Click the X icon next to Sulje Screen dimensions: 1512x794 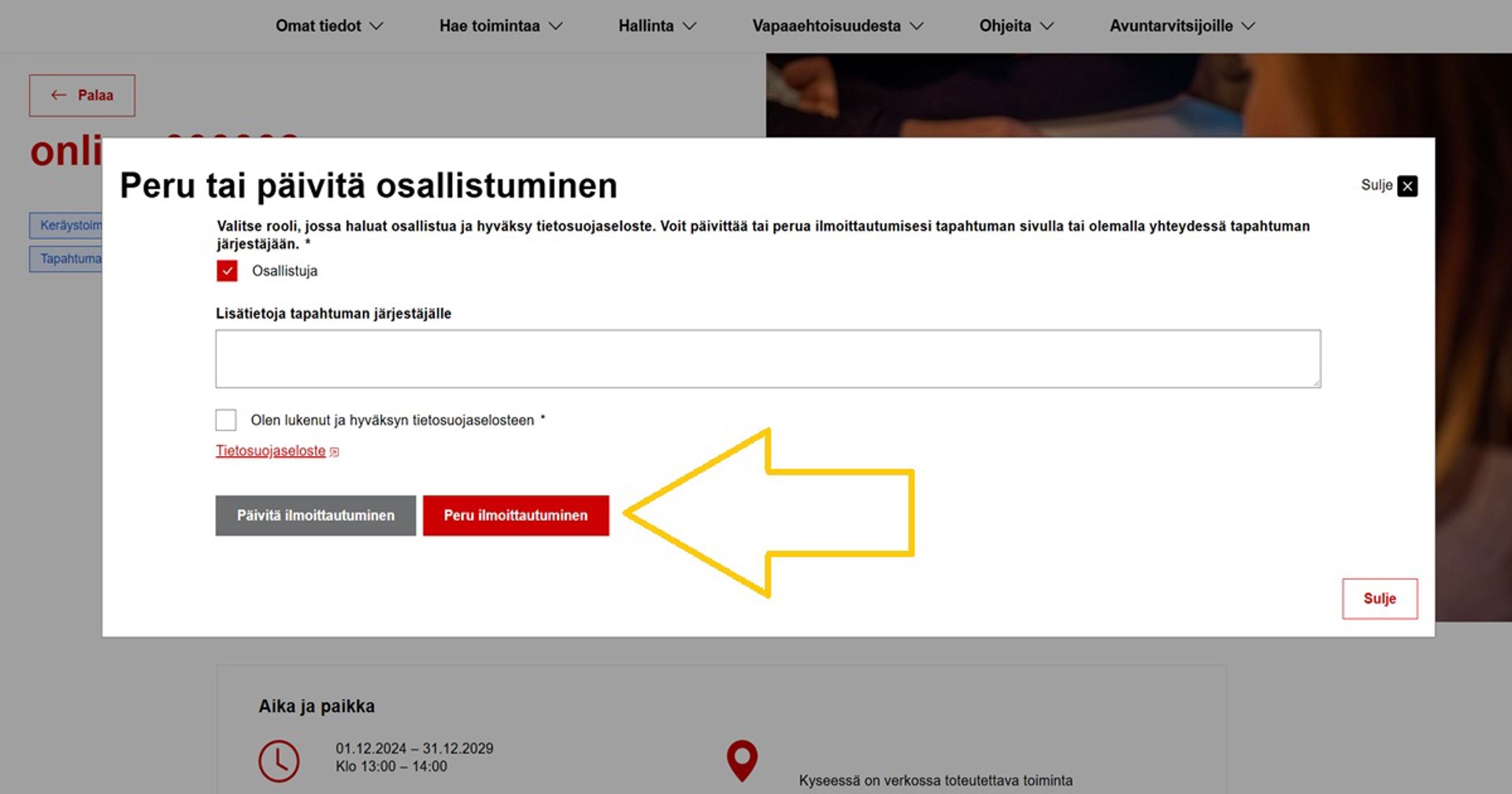(1407, 186)
